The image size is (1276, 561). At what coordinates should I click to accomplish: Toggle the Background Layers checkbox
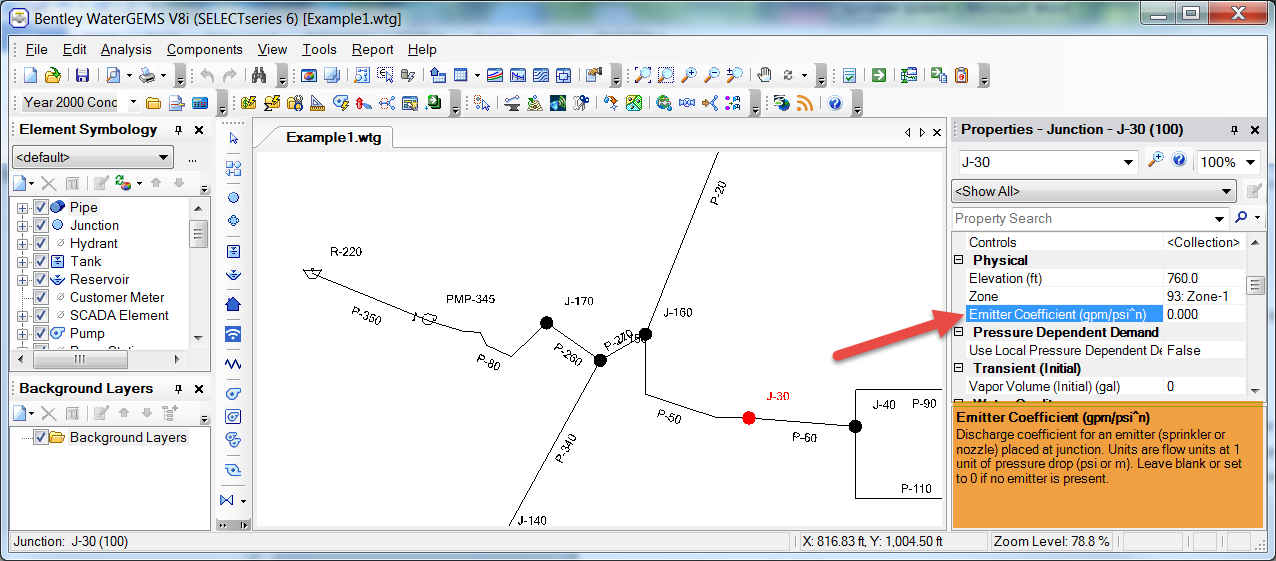(x=41, y=437)
